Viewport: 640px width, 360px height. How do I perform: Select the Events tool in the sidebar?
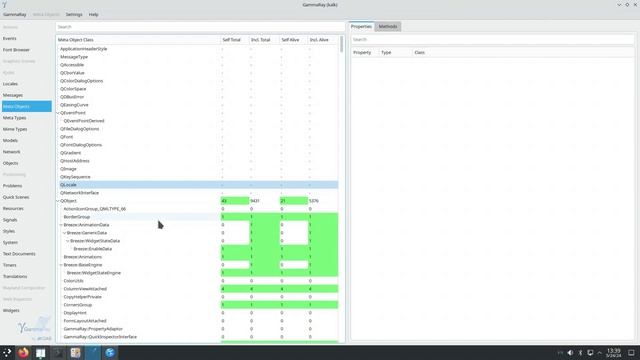(27, 38)
